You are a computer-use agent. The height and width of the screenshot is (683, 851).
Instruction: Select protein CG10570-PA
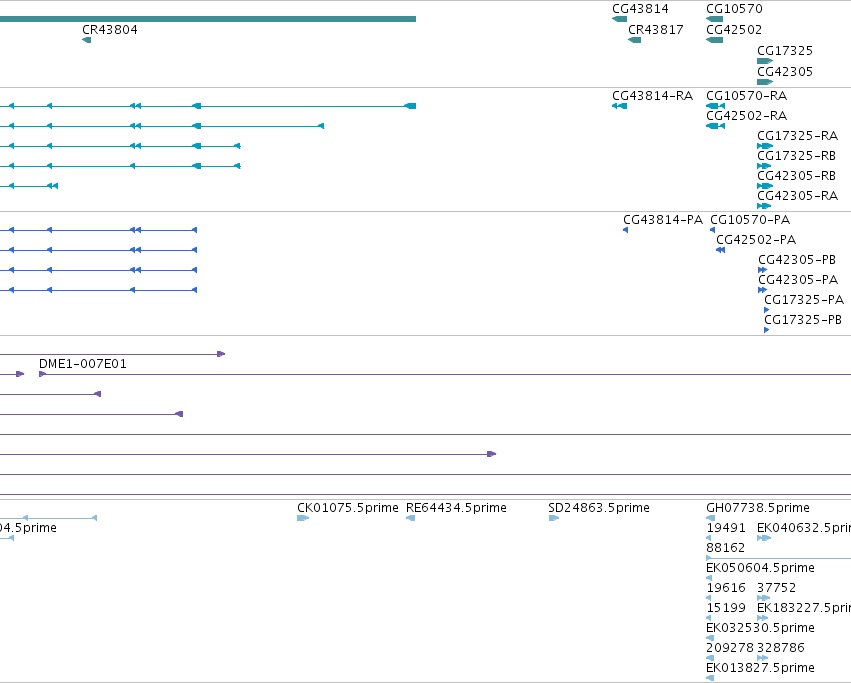[x=750, y=220]
